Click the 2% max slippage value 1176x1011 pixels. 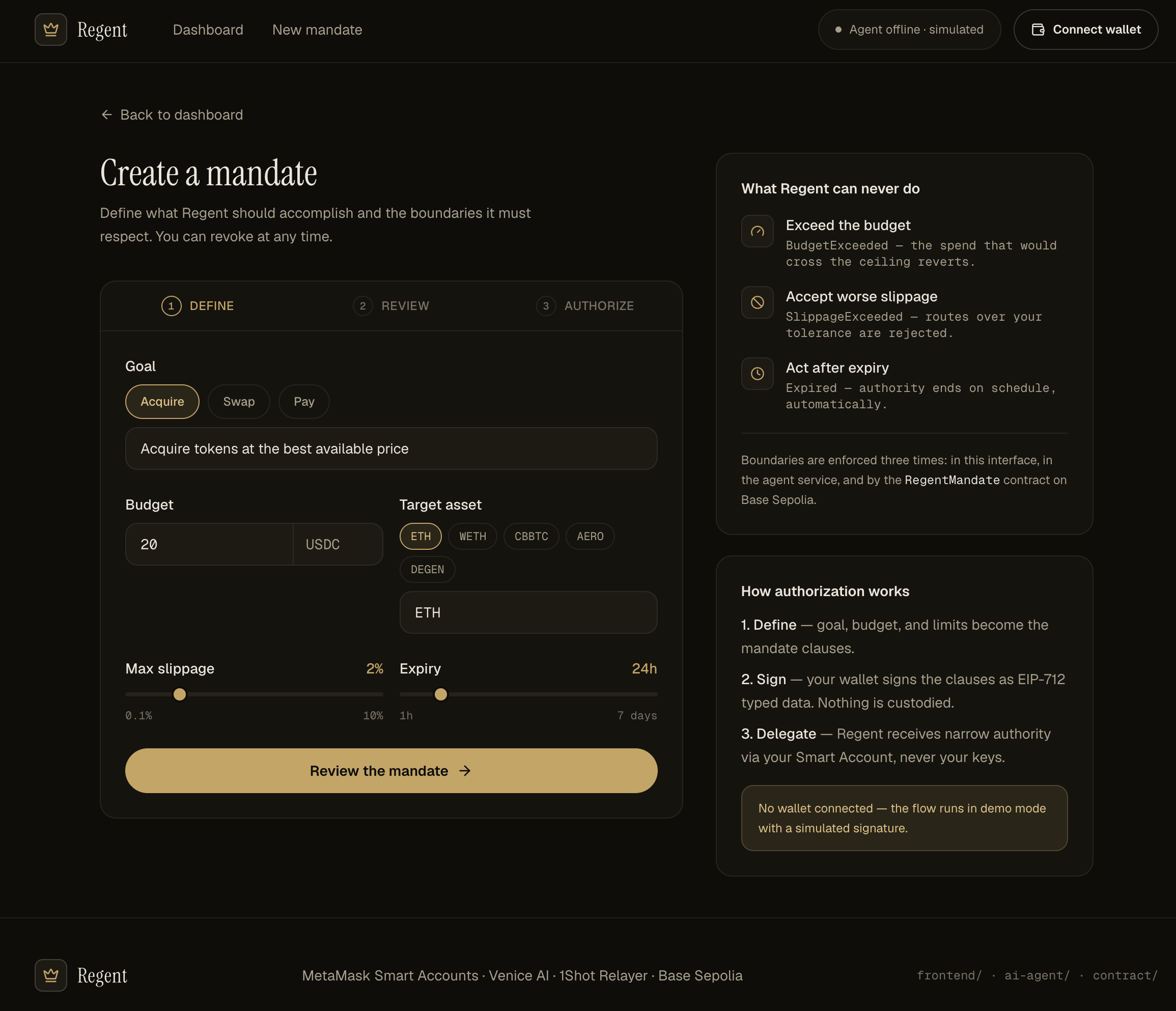click(x=375, y=668)
